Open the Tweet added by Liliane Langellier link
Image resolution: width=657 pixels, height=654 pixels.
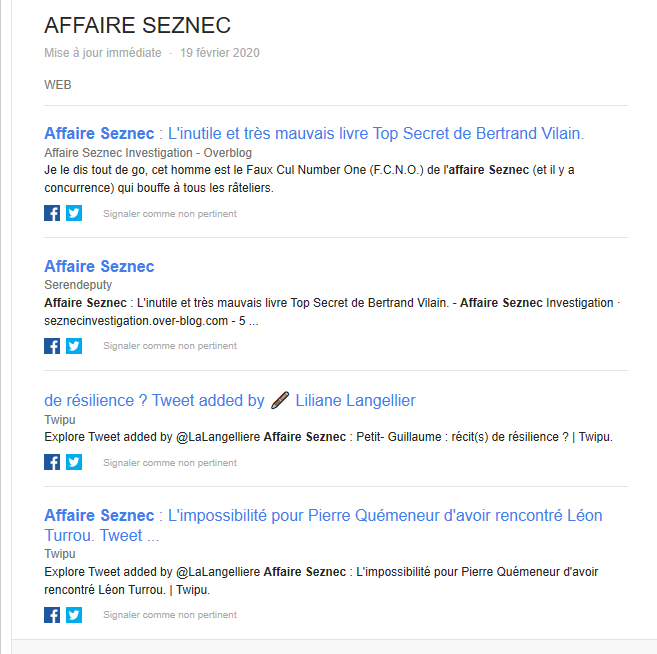(x=230, y=401)
